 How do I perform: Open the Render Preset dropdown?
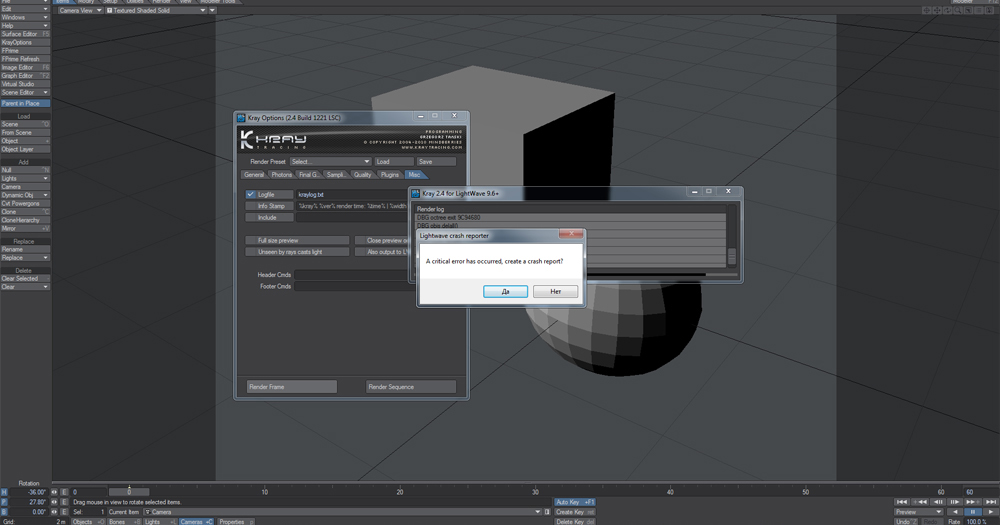click(x=330, y=161)
